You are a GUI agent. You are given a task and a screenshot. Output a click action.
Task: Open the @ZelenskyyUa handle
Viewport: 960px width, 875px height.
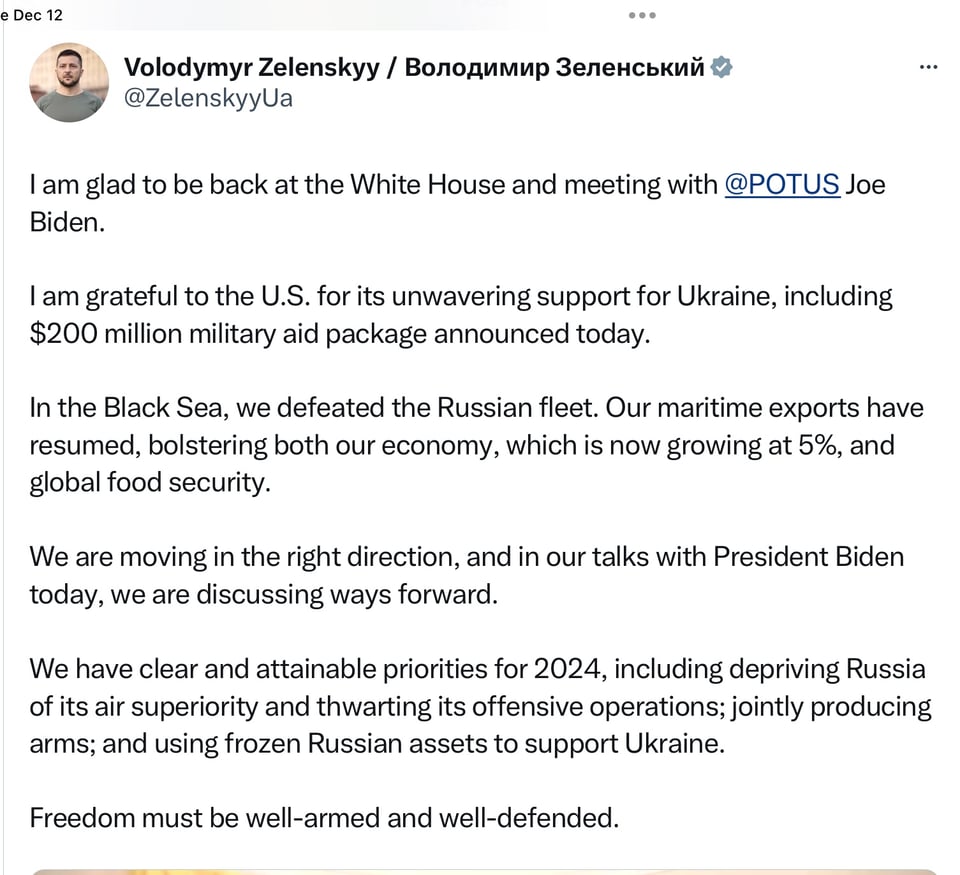208,98
